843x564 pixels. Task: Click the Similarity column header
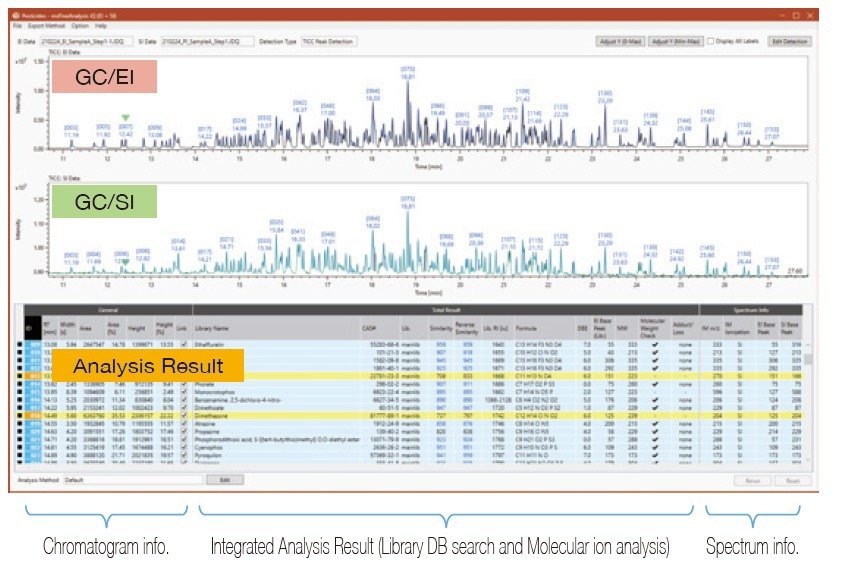coord(440,328)
